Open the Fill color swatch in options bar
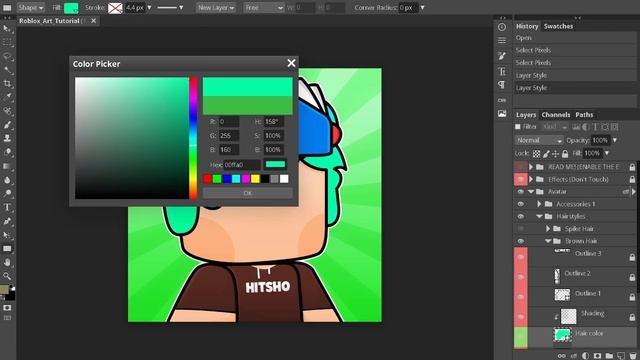The width and height of the screenshot is (640, 360). (71, 8)
